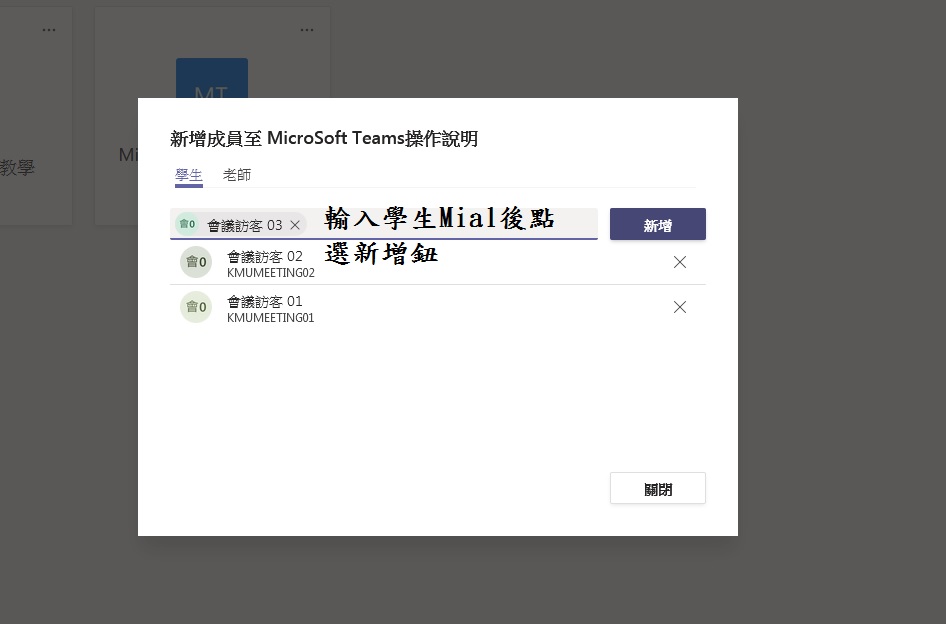Switch to the 老師 tab
The image size is (946, 624).
(237, 175)
